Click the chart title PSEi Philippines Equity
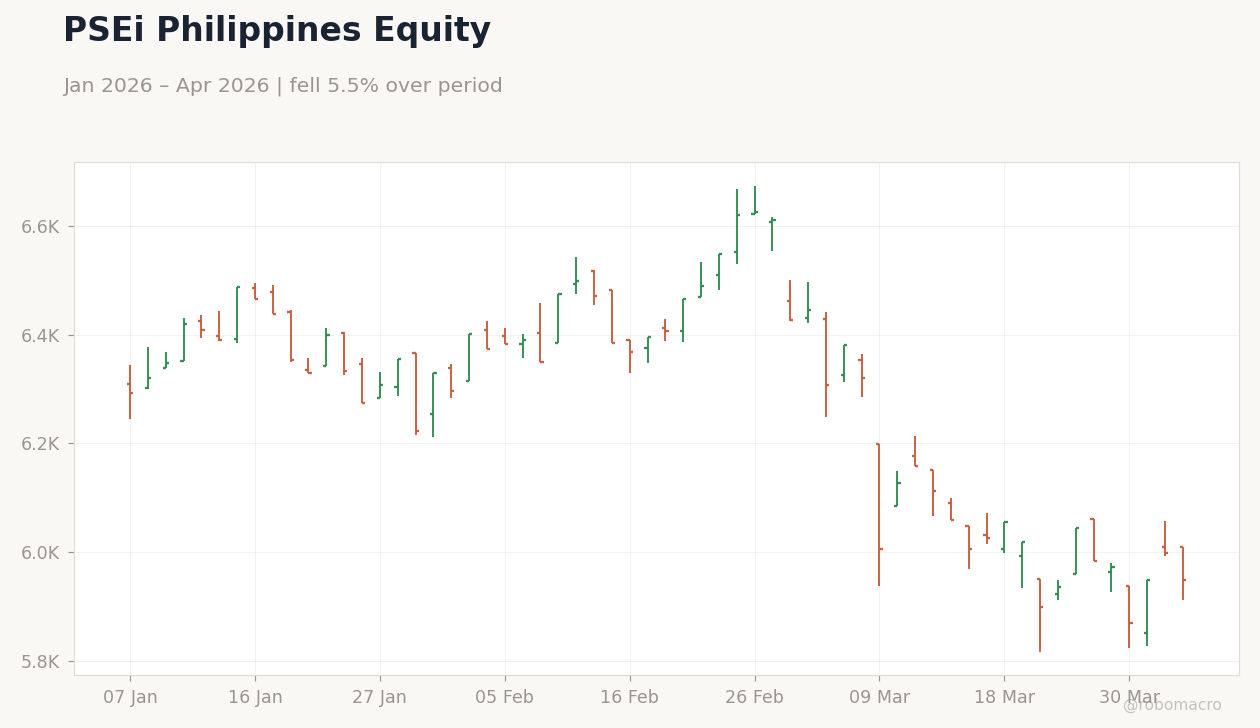 click(x=277, y=31)
